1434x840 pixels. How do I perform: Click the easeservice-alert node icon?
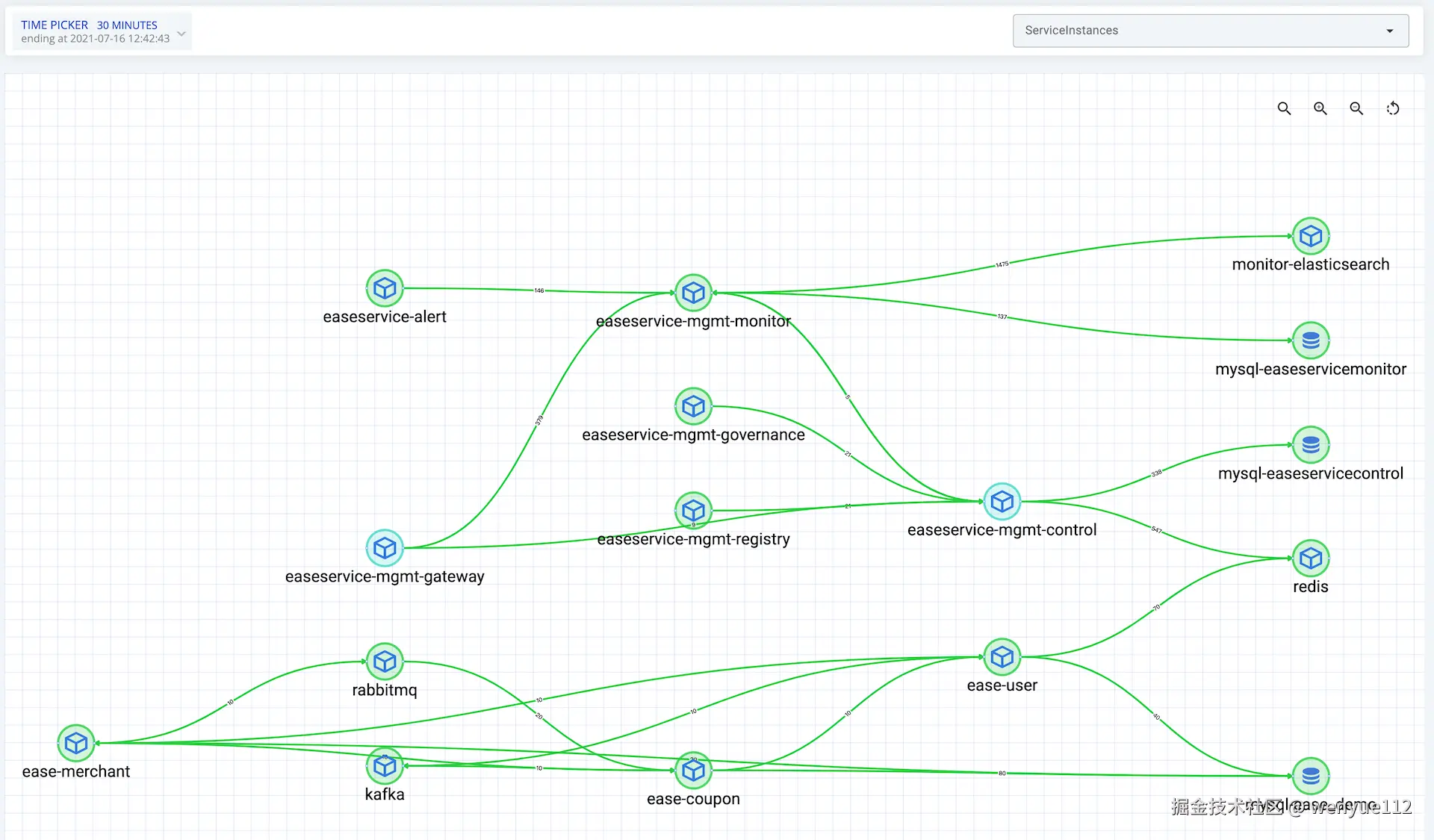point(385,288)
